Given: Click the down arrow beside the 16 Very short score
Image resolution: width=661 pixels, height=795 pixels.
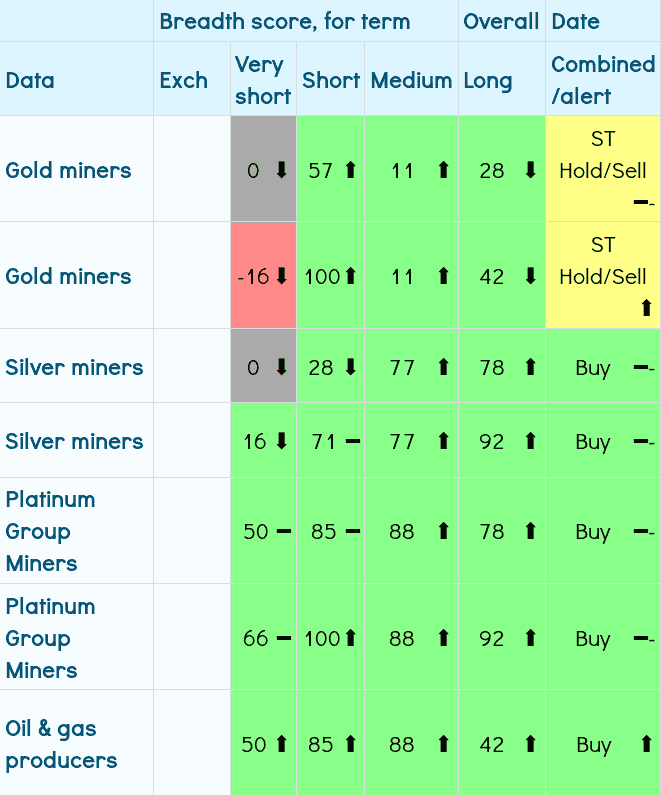Looking at the screenshot, I should click(x=281, y=441).
